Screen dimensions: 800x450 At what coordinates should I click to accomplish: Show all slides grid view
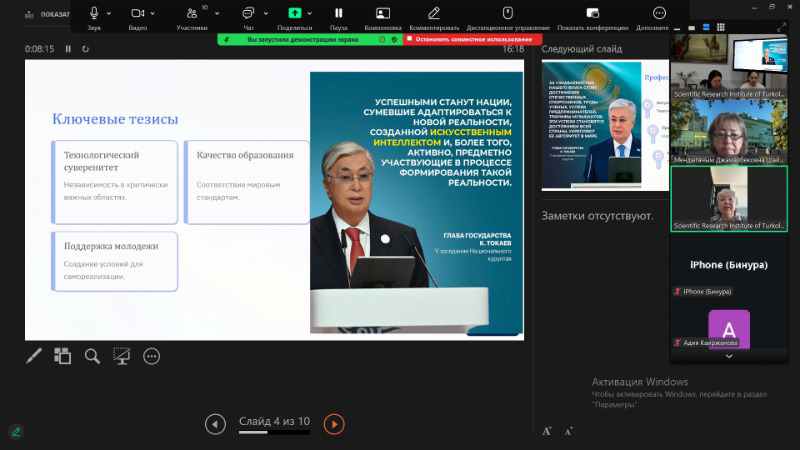63,356
